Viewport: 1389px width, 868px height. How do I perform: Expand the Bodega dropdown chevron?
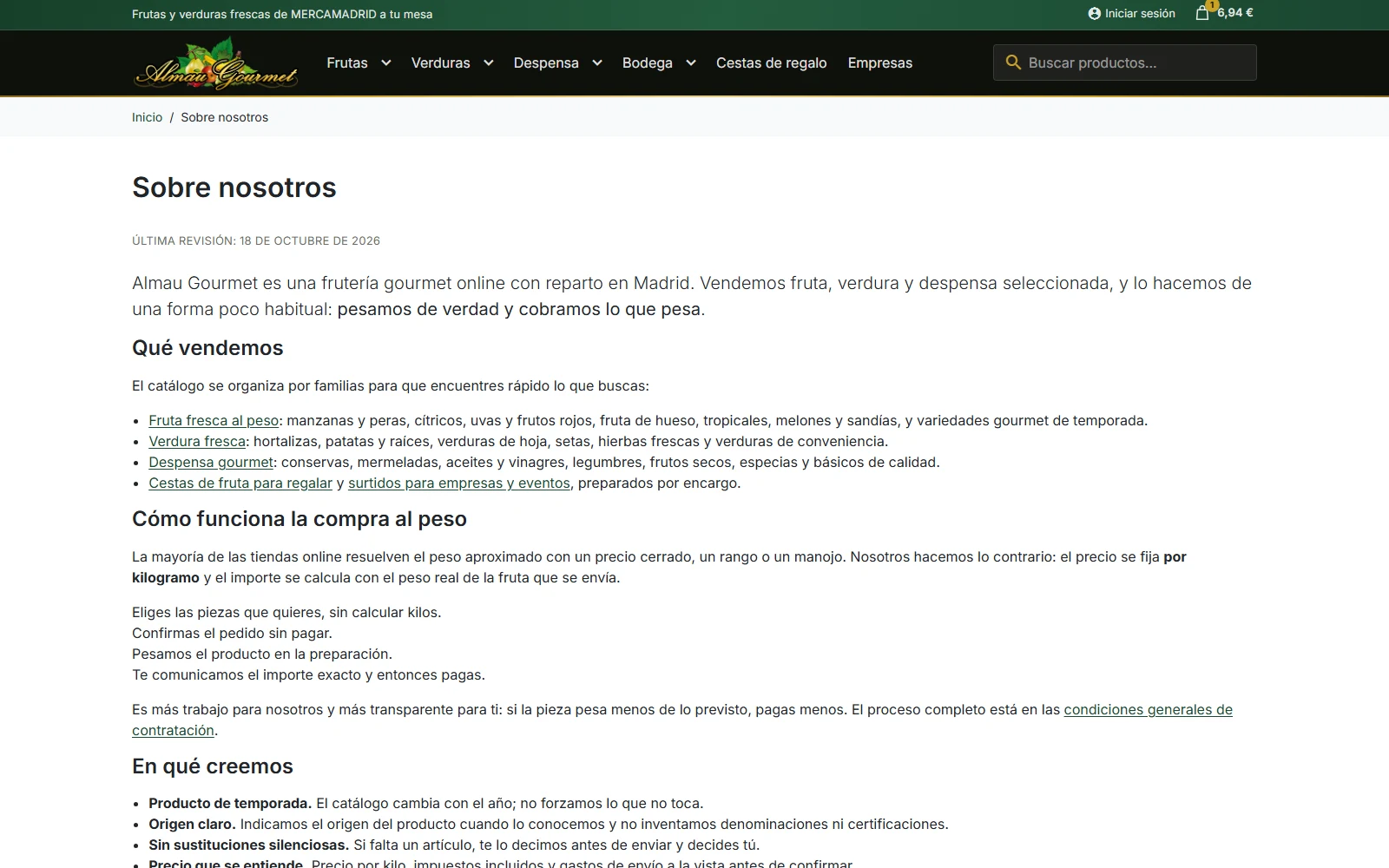(x=691, y=62)
